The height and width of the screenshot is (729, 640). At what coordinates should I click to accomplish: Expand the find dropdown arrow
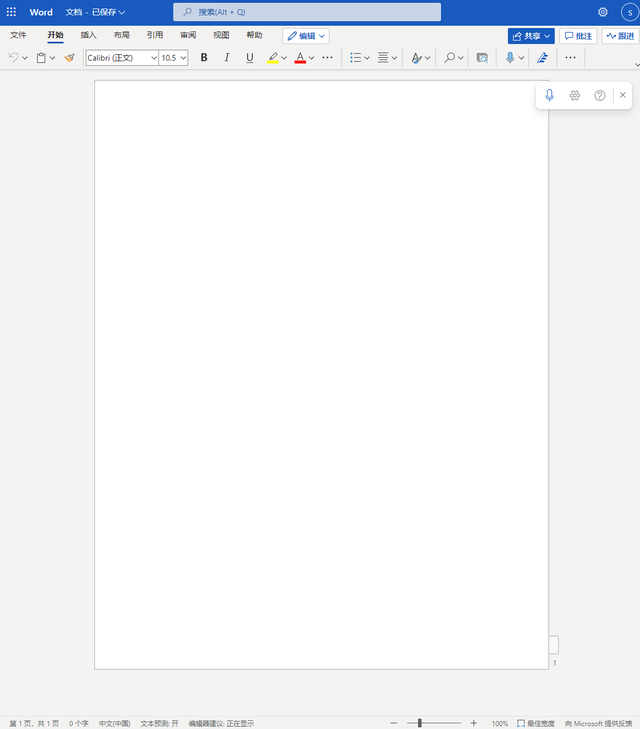461,58
